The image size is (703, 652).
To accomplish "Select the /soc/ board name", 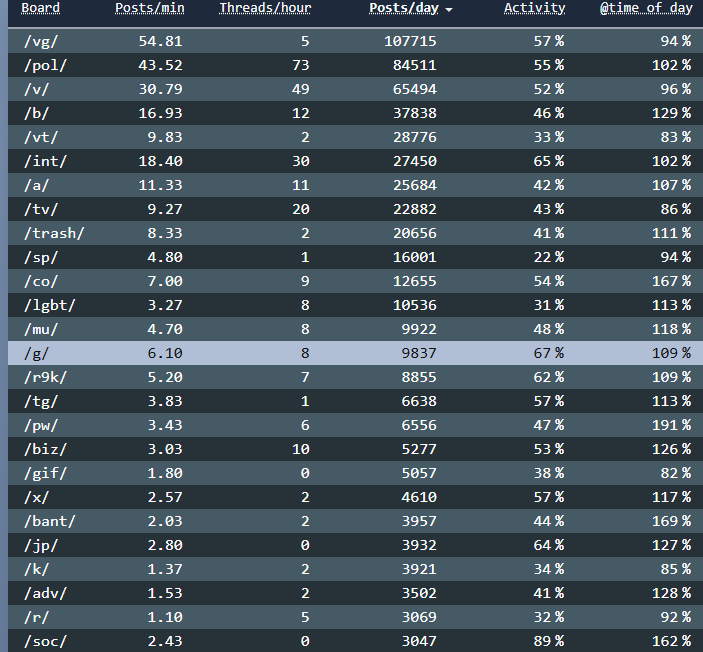I will [45, 641].
